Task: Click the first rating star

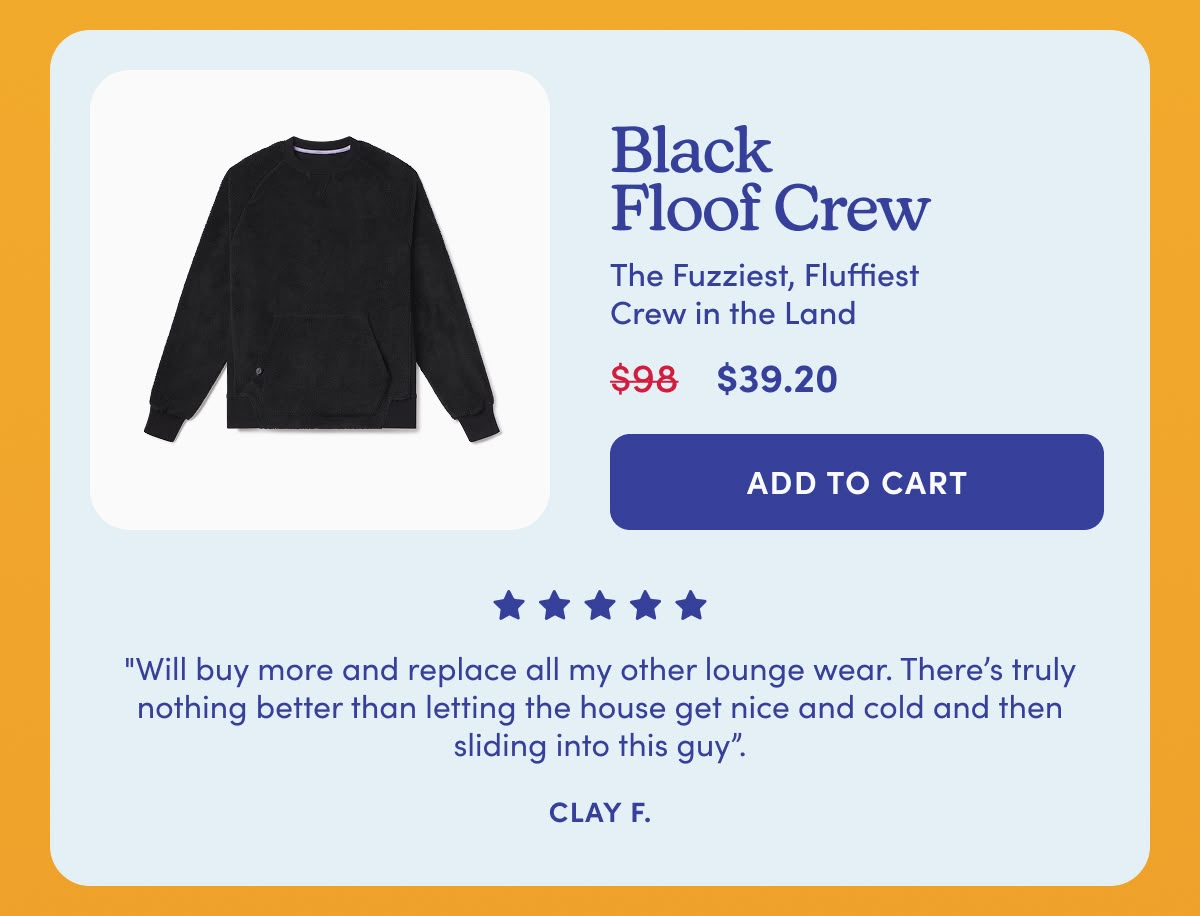Action: (x=509, y=605)
